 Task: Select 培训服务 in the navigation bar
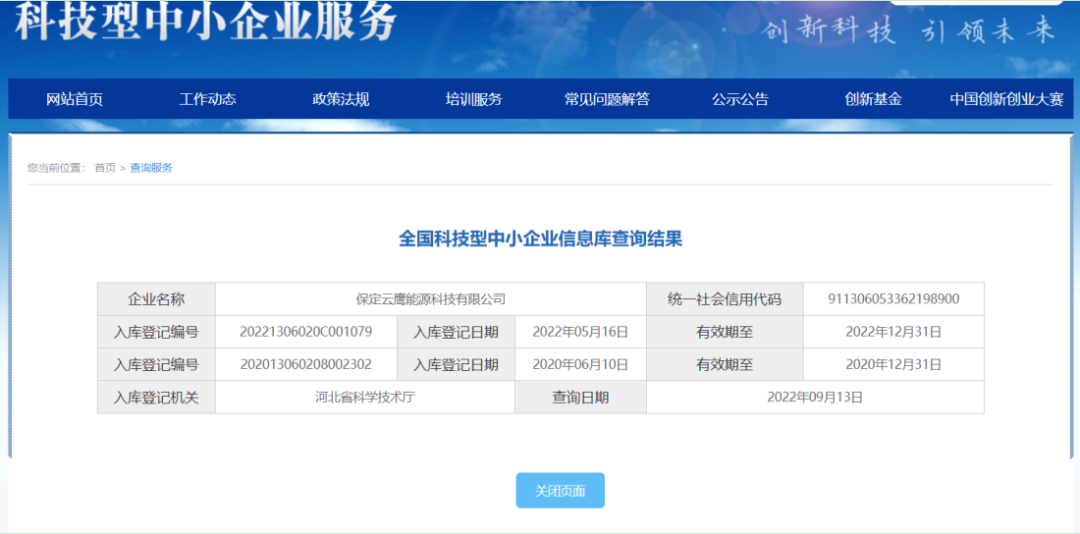pyautogui.click(x=473, y=99)
